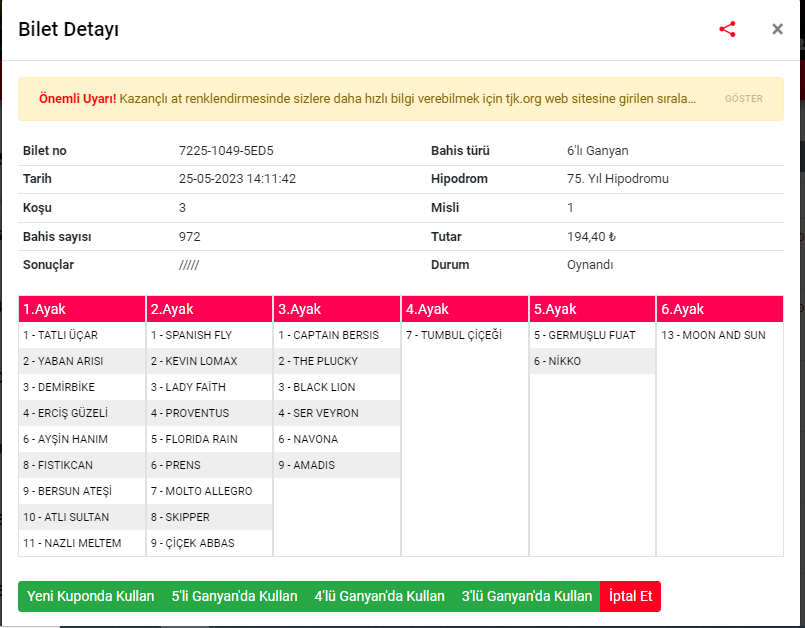Select horse 11 - NAZLI MELTEM
805x628 pixels.
tap(82, 543)
